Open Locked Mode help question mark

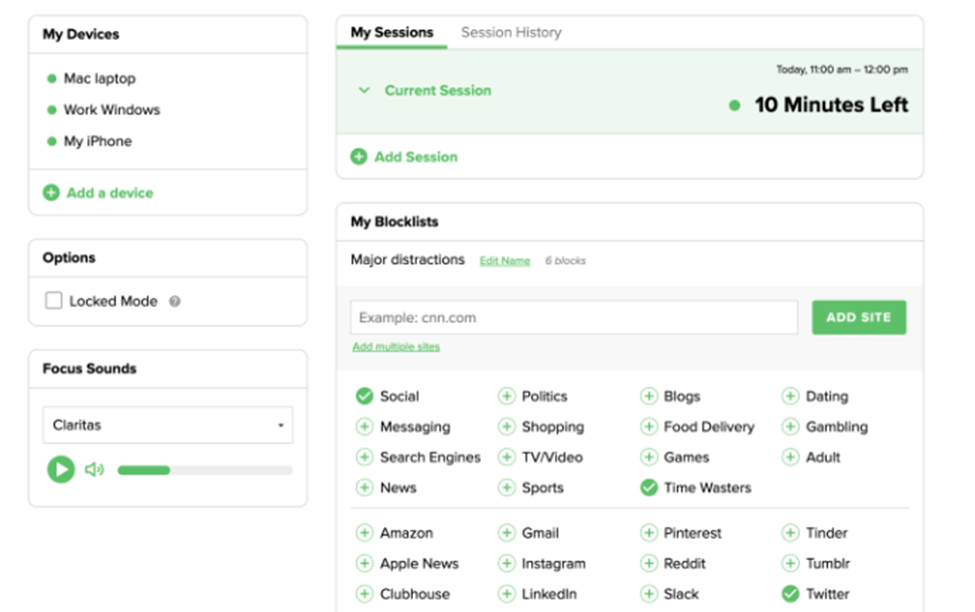click(x=175, y=301)
